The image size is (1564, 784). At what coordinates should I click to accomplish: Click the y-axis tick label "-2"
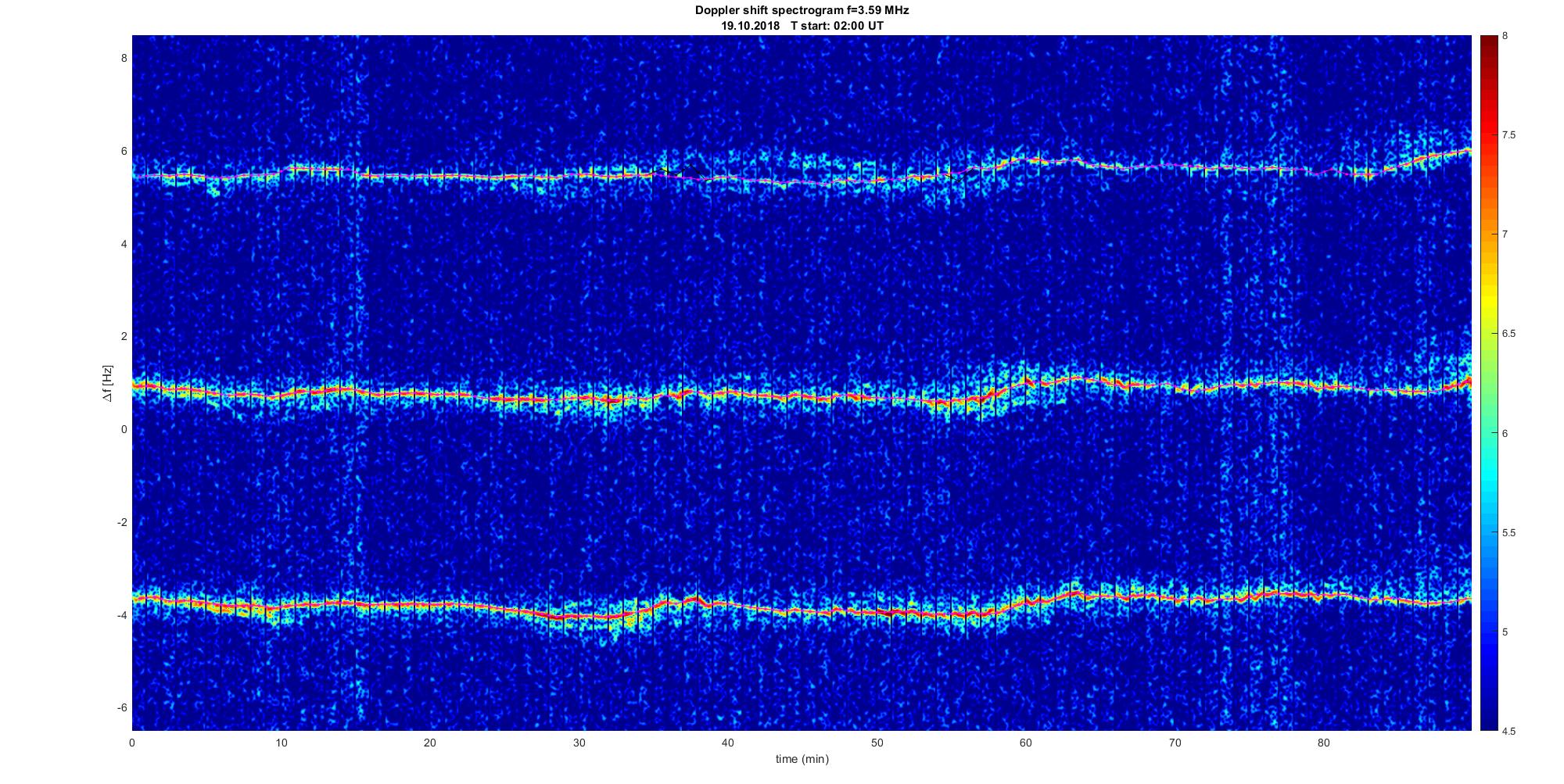click(122, 522)
